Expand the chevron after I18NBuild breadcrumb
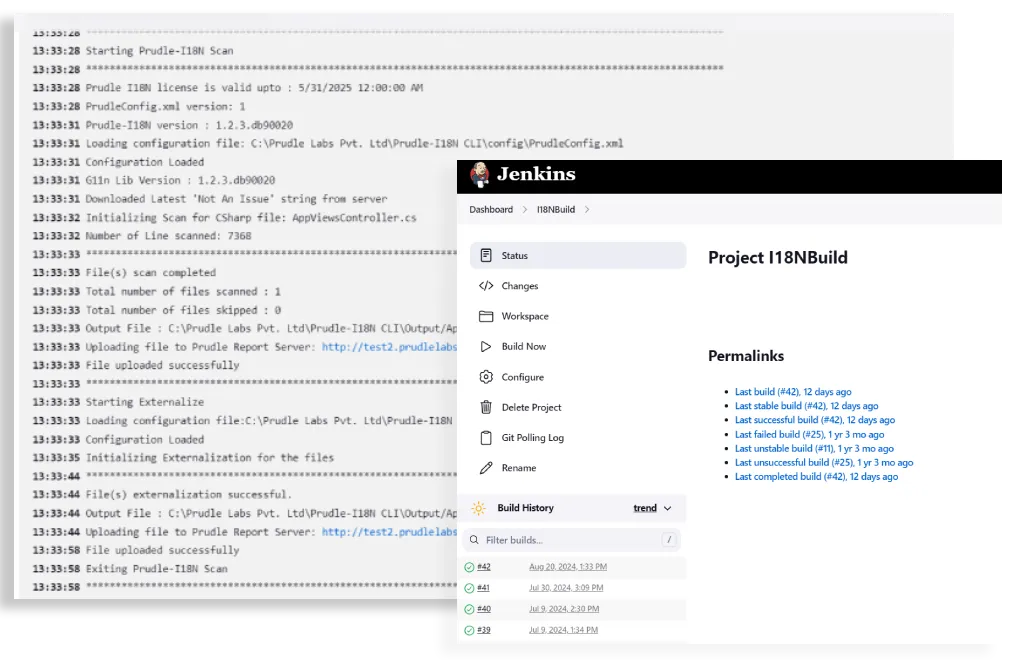This screenshot has height=660, width=1024. click(587, 210)
